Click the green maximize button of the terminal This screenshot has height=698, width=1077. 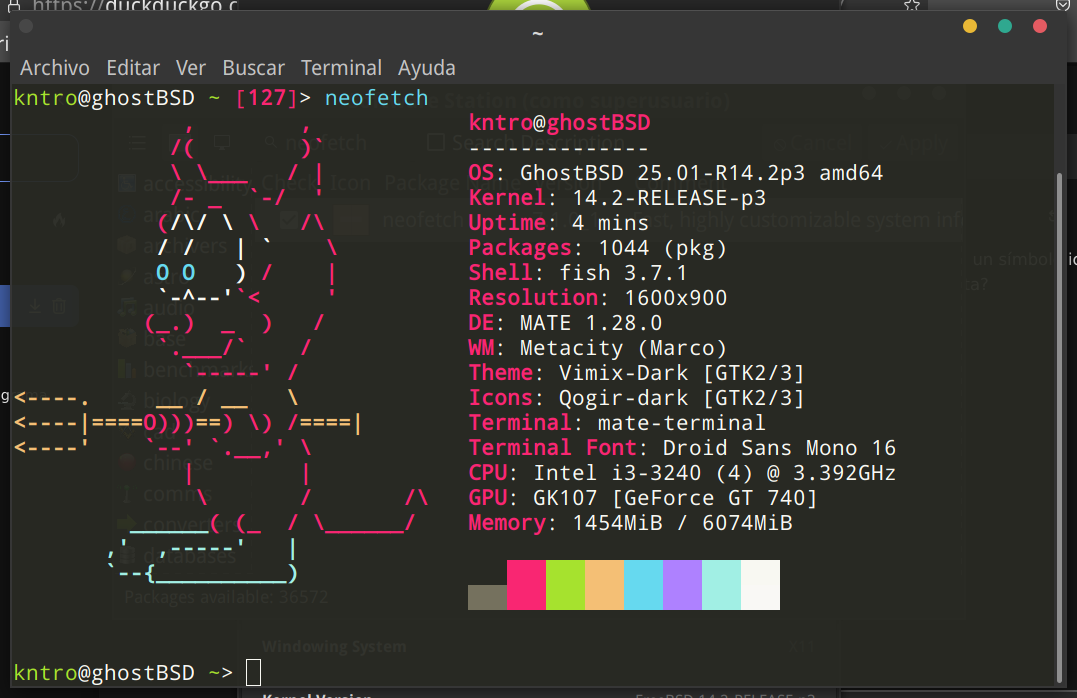click(x=1005, y=26)
